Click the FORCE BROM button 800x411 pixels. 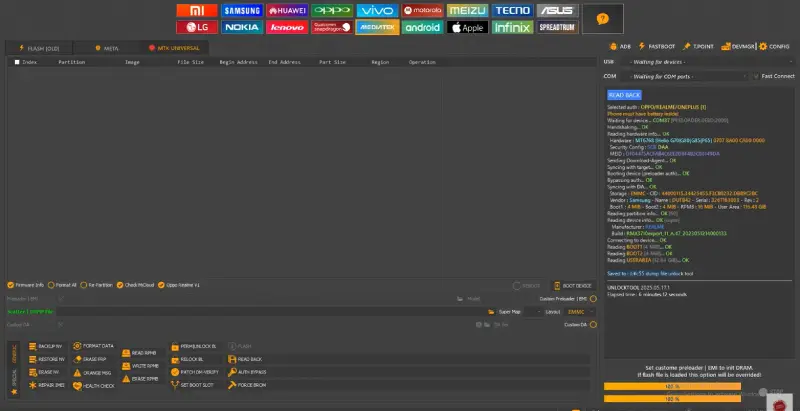click(x=247, y=386)
